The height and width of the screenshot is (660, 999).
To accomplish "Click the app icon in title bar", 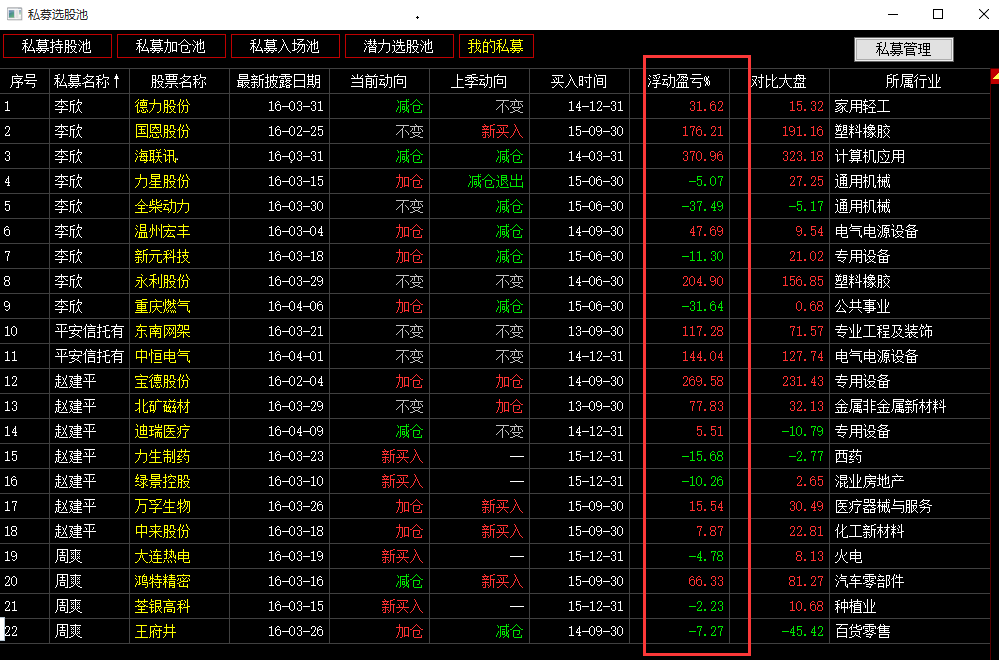I will (14, 14).
